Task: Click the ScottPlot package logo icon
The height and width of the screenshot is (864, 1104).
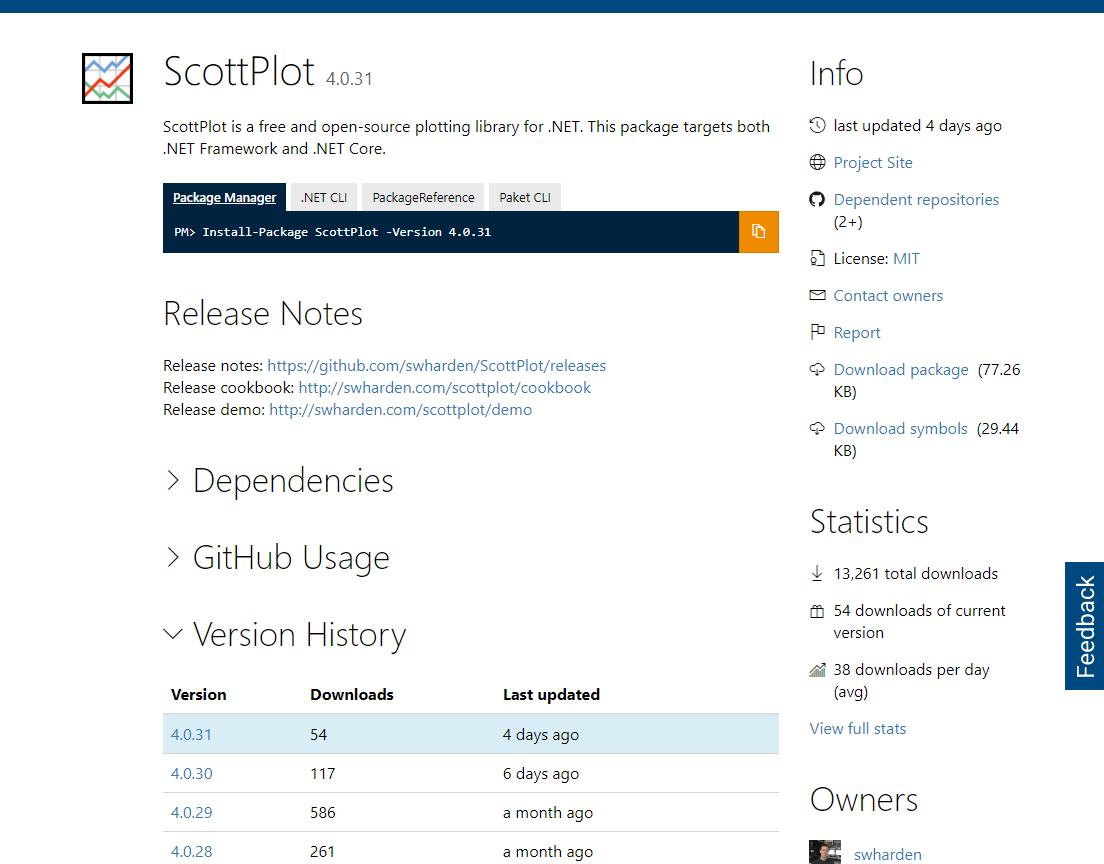Action: (x=107, y=78)
